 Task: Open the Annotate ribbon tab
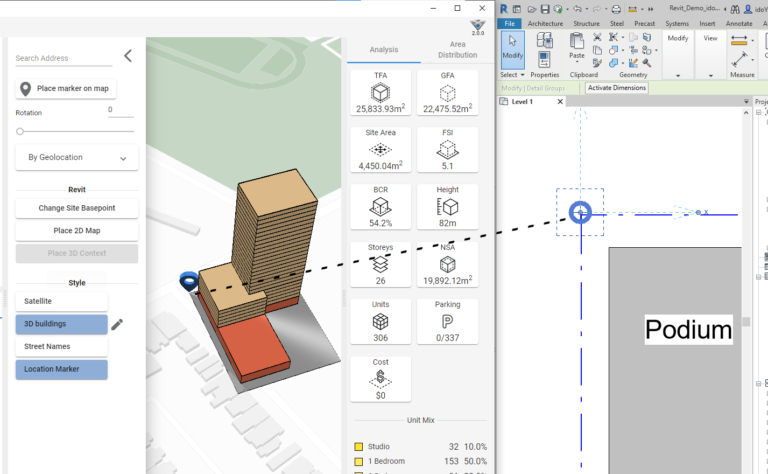click(x=739, y=24)
